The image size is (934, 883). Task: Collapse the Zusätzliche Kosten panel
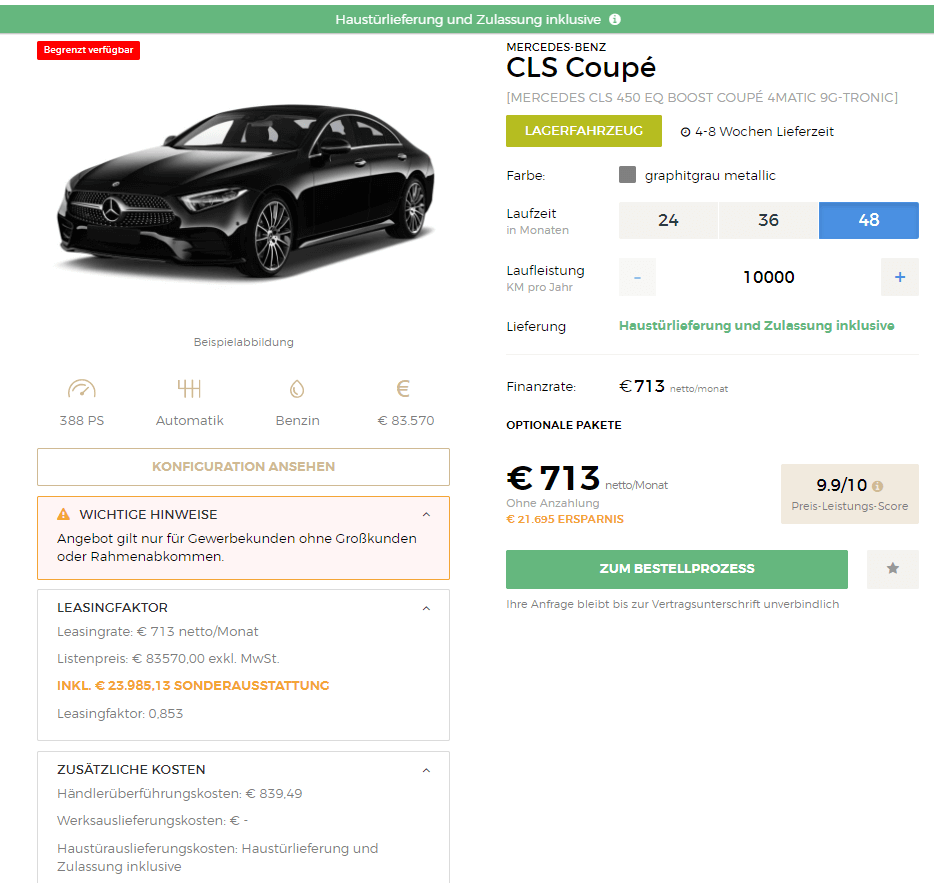[426, 770]
